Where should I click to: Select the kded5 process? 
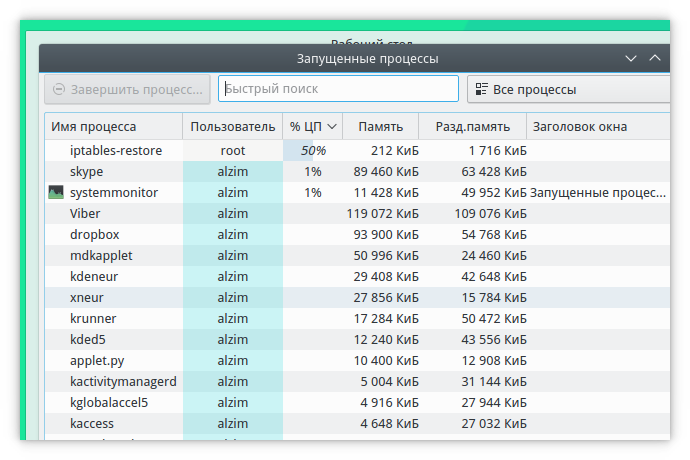point(88,339)
